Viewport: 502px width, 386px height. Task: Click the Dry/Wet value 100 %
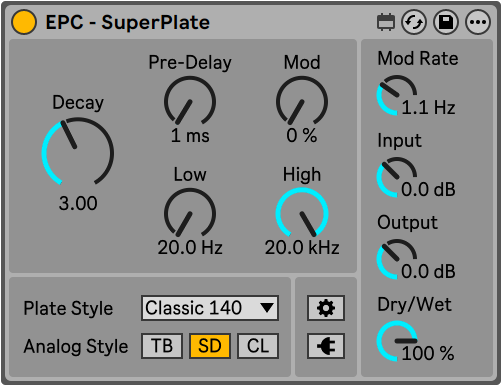pyautogui.click(x=428, y=353)
